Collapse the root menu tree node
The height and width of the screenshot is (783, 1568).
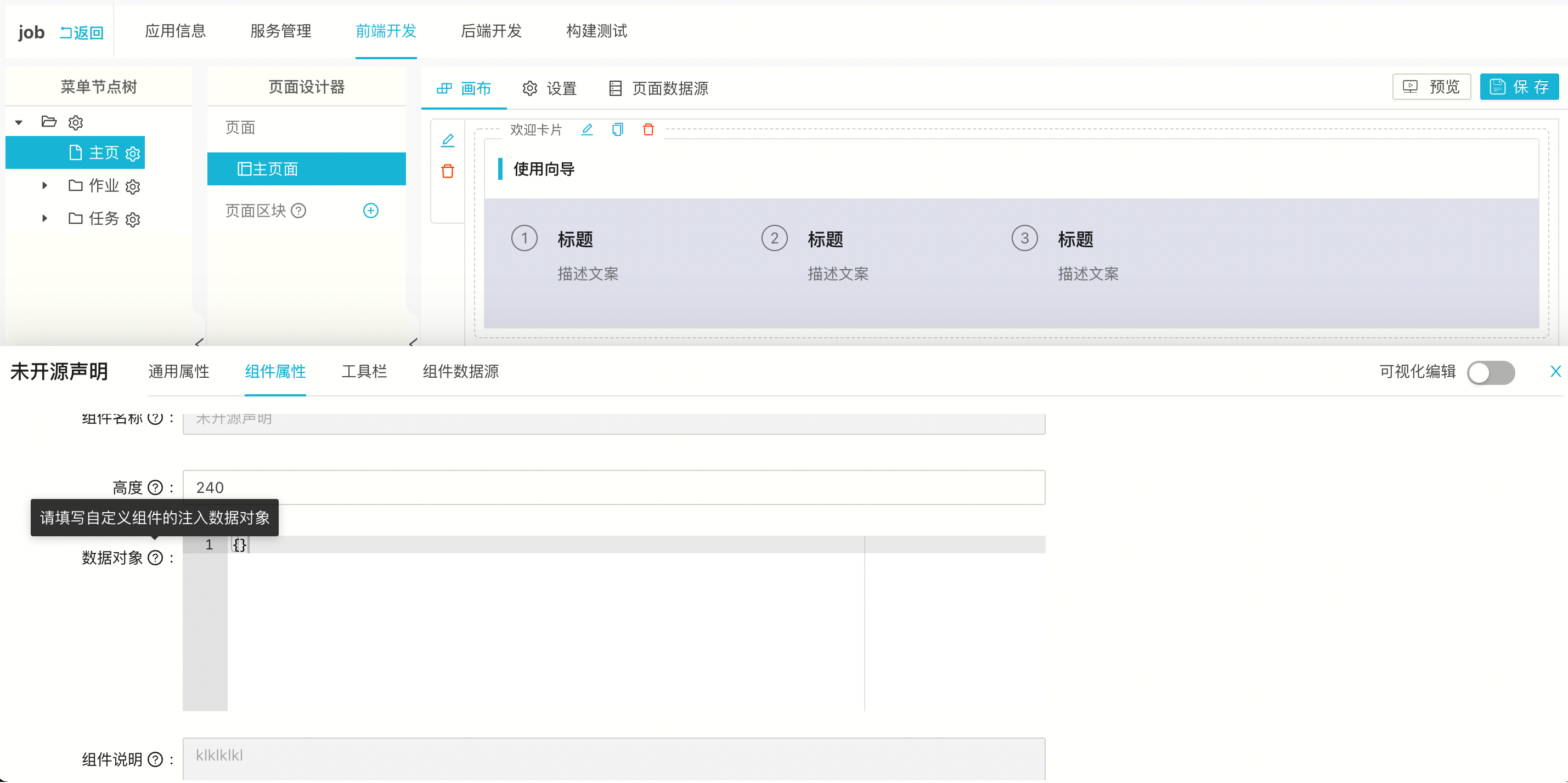pyautogui.click(x=19, y=122)
